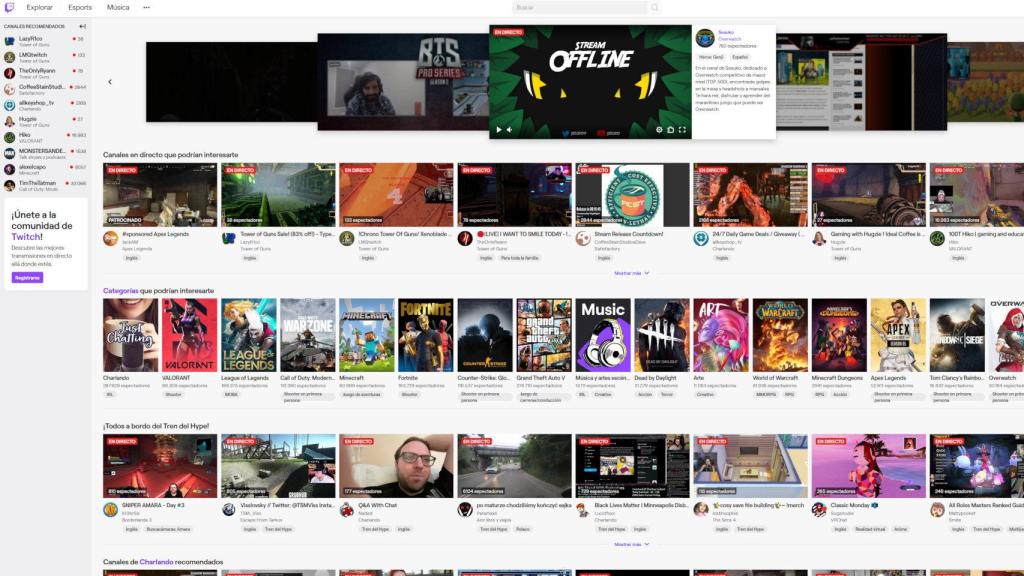The width and height of the screenshot is (1024, 576).
Task: Click avatar beside Gaming with Hugzie stream
Action: coord(819,239)
